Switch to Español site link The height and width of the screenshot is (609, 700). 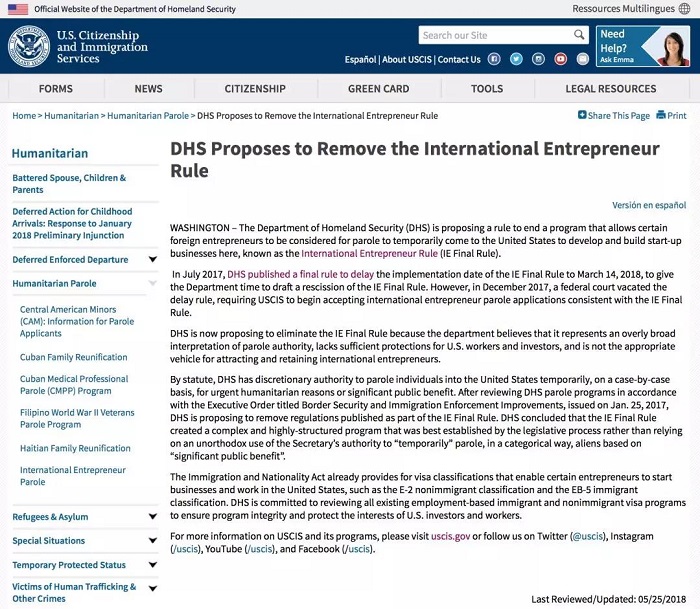point(360,59)
